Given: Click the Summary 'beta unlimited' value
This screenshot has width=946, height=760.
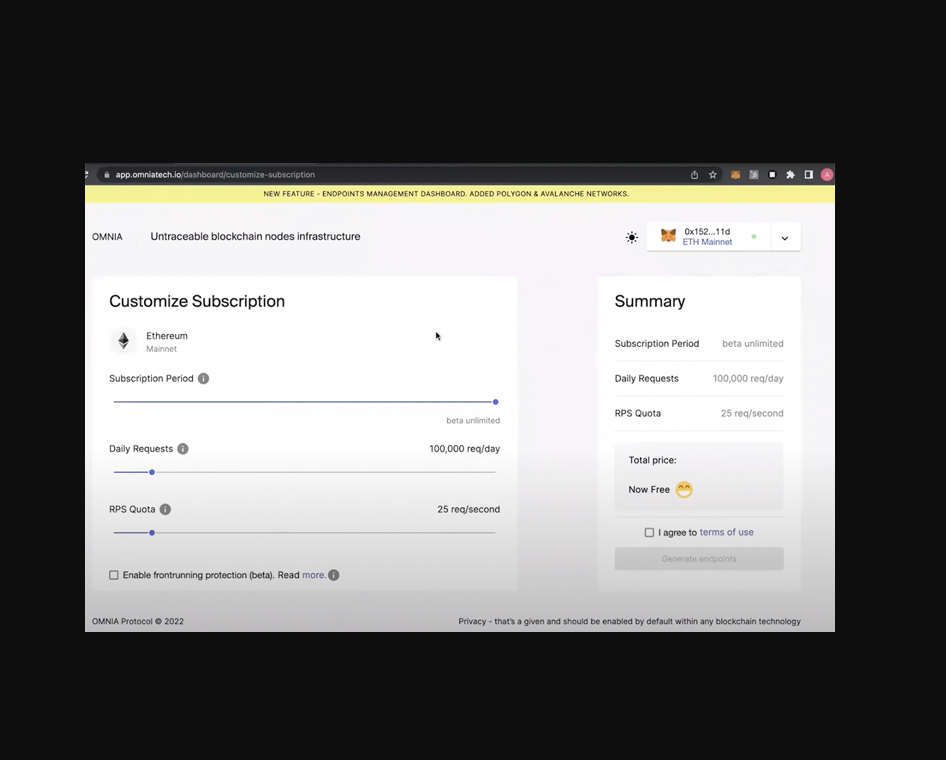Looking at the screenshot, I should (753, 344).
